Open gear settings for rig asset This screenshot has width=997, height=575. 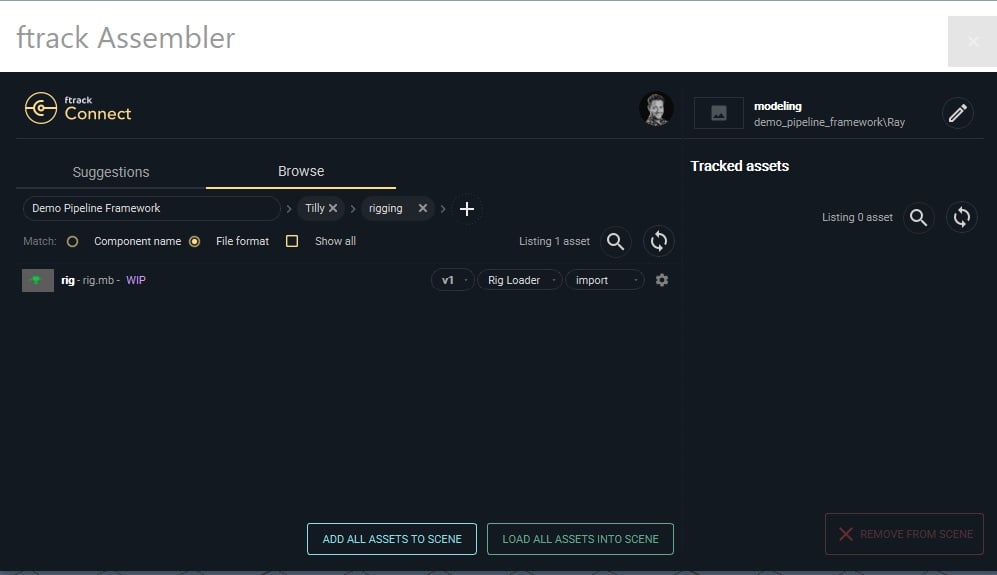pyautogui.click(x=662, y=280)
